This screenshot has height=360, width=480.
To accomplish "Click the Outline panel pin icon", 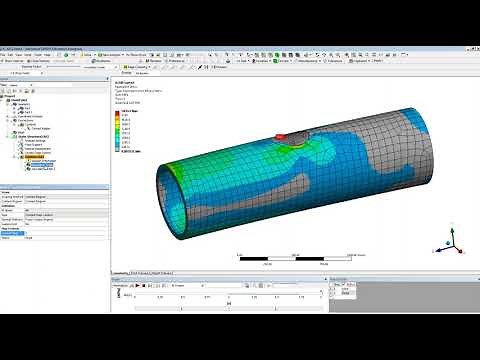I will tap(107, 79).
